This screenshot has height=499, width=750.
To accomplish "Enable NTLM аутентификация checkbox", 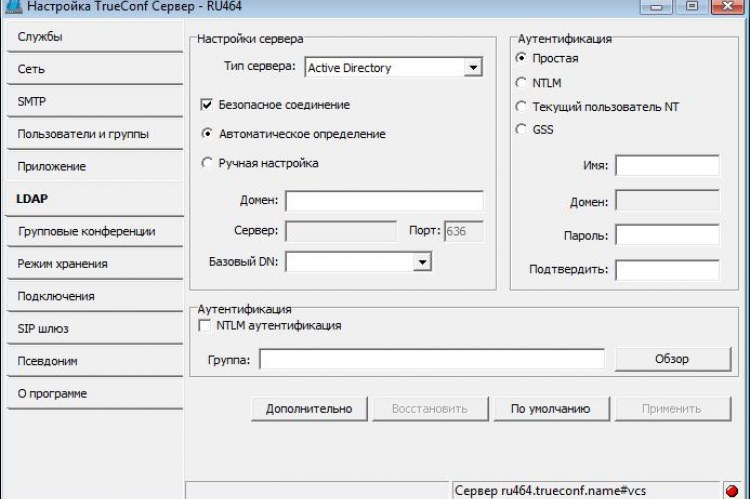I will [x=207, y=326].
